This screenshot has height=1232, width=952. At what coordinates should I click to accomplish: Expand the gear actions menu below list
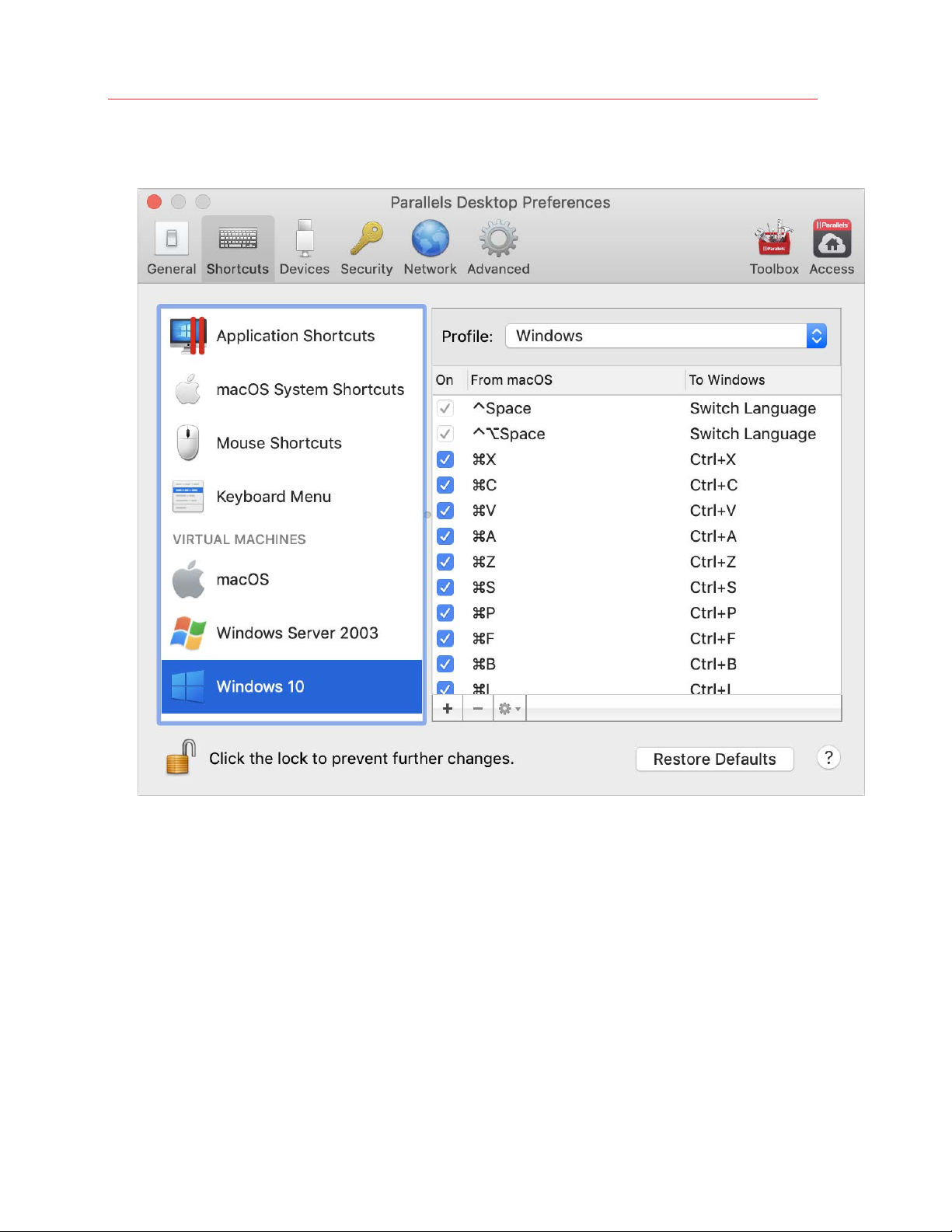click(x=509, y=708)
